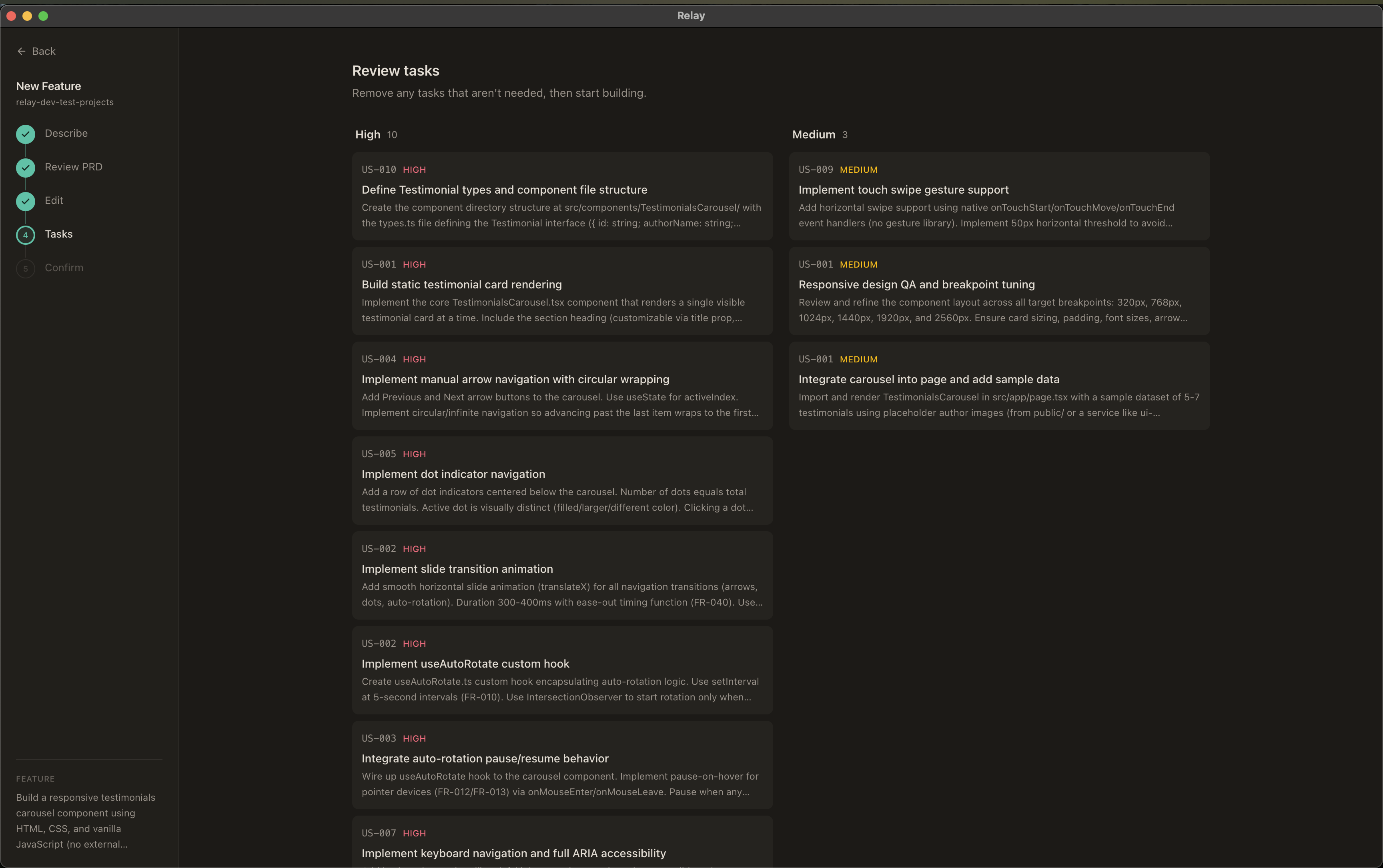1383x868 pixels.
Task: Click the Edit step checkmark icon
Action: pyautogui.click(x=25, y=201)
